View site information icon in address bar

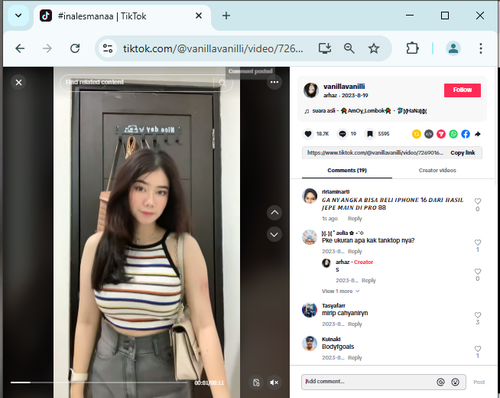tap(108, 49)
